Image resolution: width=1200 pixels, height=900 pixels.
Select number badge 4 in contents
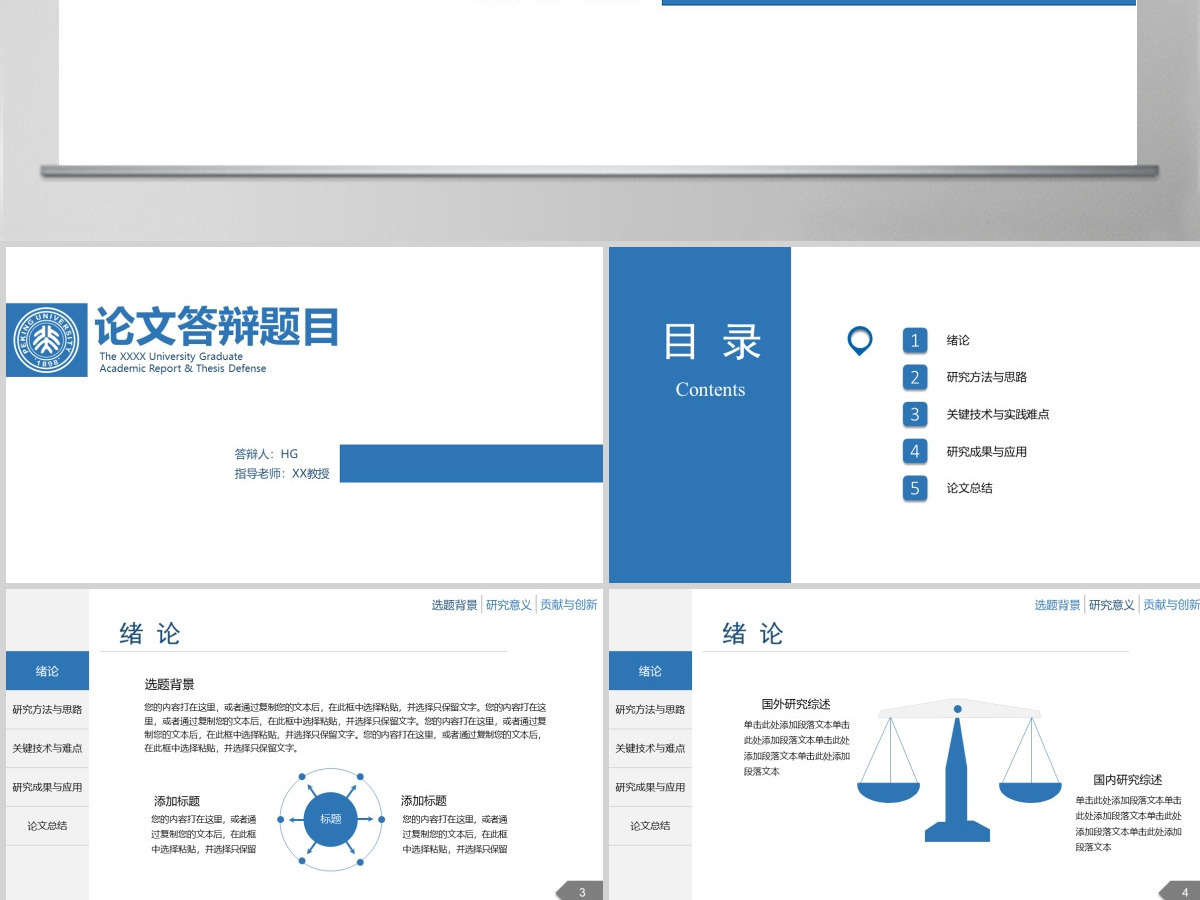[914, 452]
